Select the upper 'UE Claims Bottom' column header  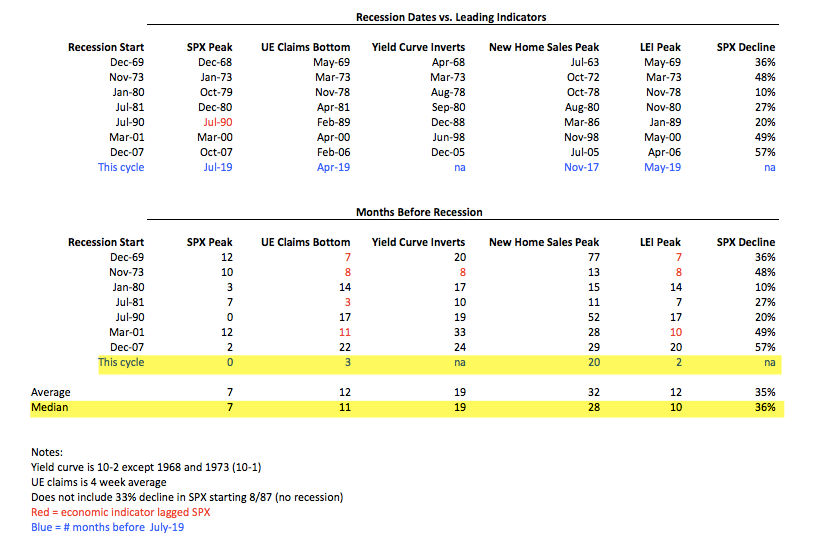306,47
